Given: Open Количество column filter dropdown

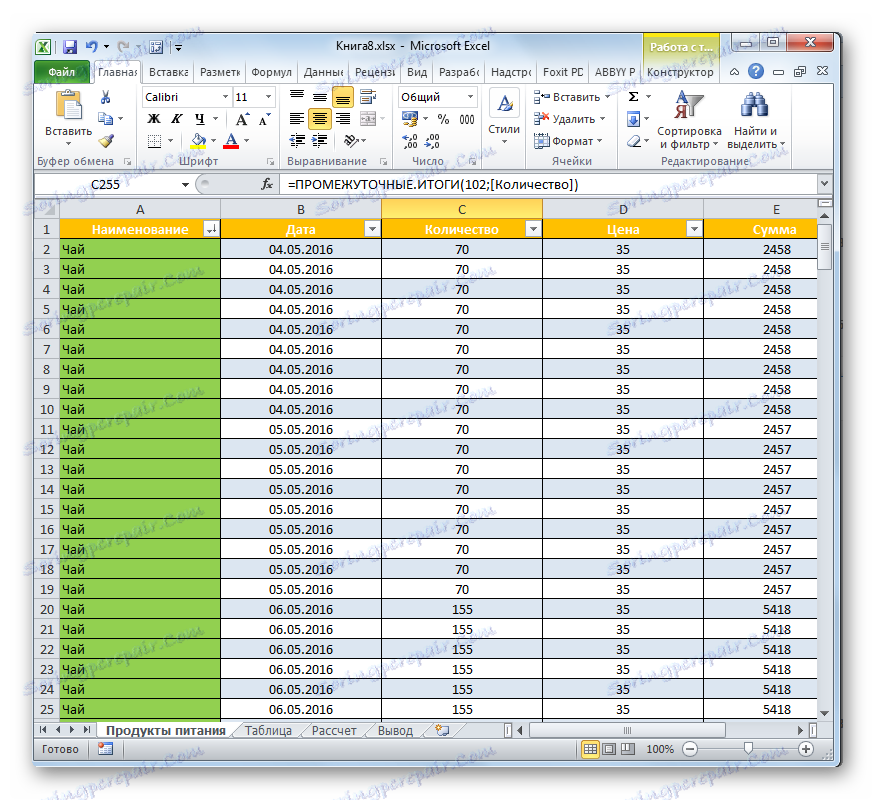Looking at the screenshot, I should coord(533,228).
